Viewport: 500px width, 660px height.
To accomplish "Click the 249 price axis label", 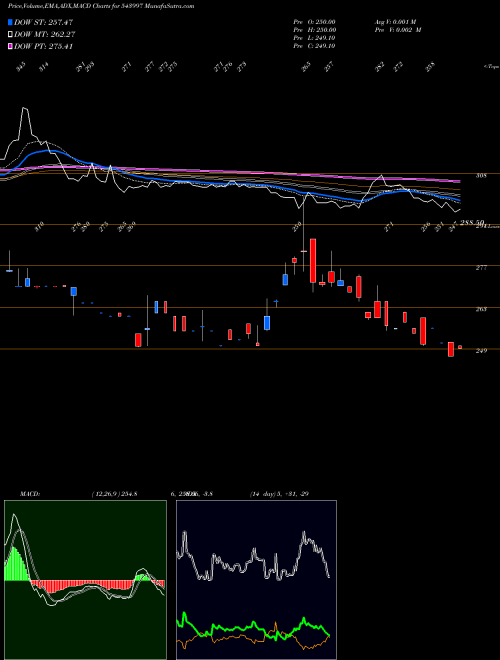I will coord(481,350).
